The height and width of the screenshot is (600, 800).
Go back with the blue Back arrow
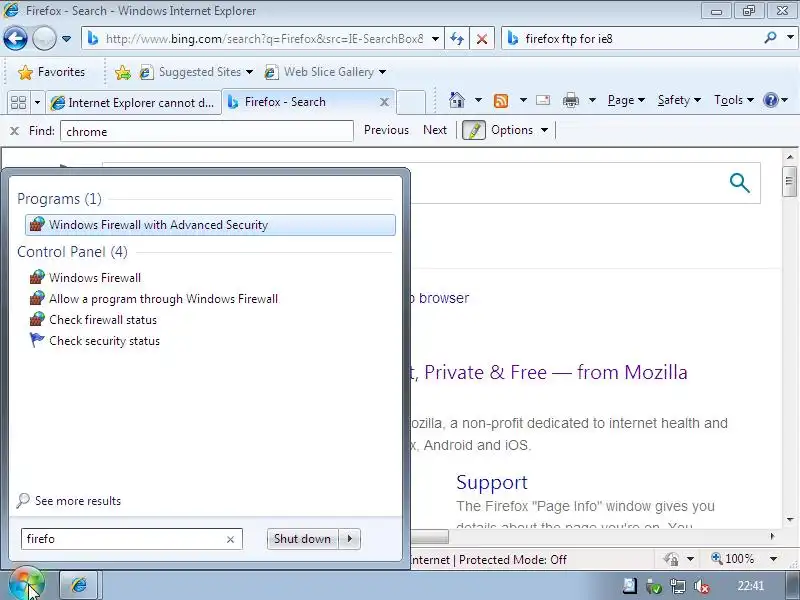(15, 38)
